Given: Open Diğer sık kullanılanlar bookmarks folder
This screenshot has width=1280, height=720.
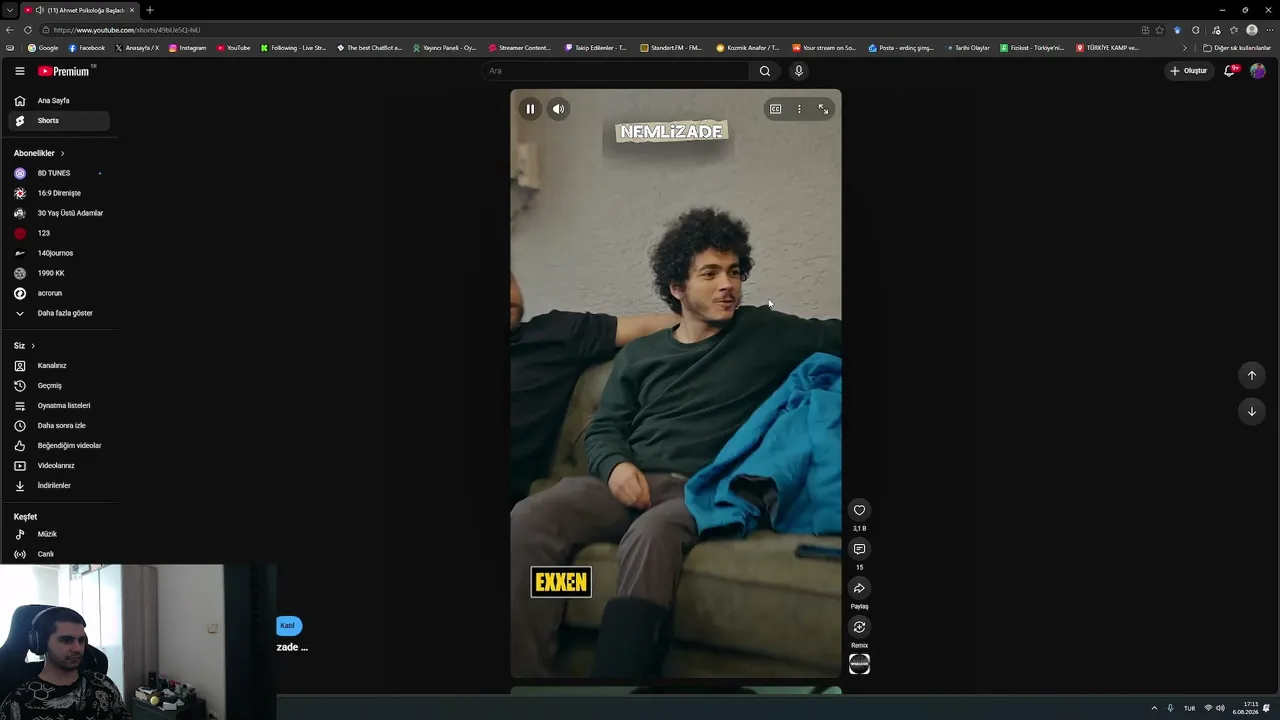Looking at the screenshot, I should click(x=1237, y=48).
